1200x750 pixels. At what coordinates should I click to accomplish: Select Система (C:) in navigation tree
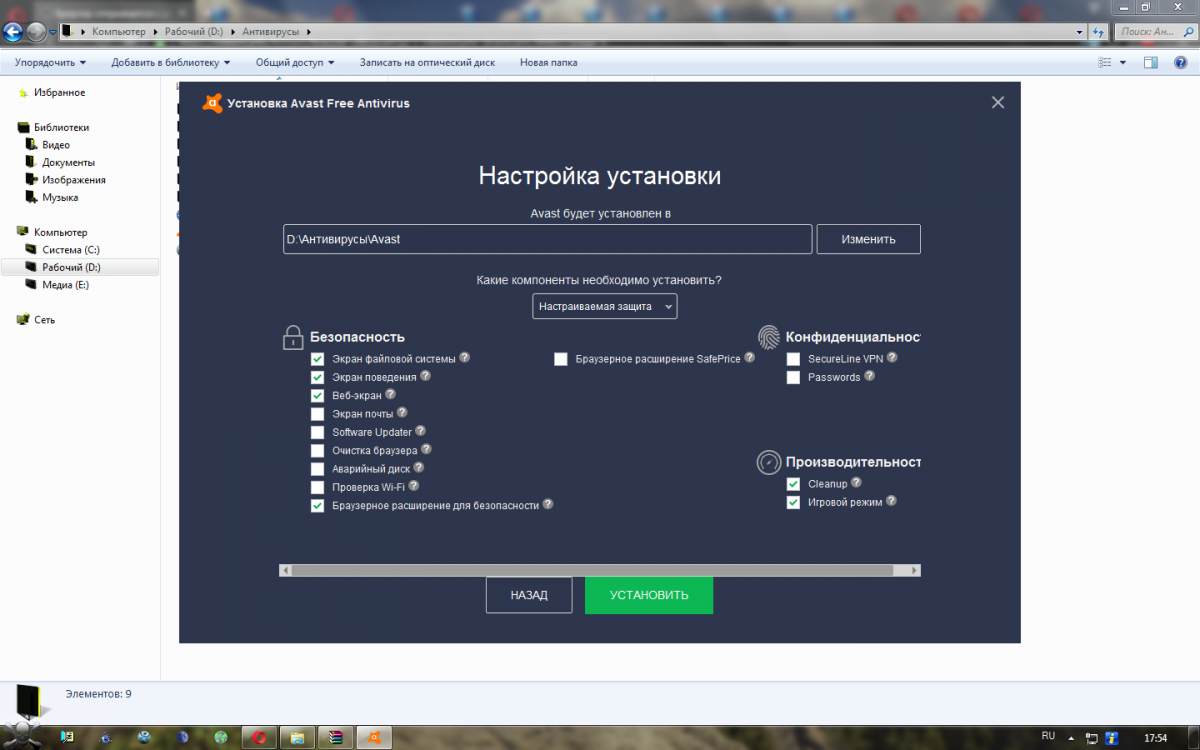click(x=70, y=250)
